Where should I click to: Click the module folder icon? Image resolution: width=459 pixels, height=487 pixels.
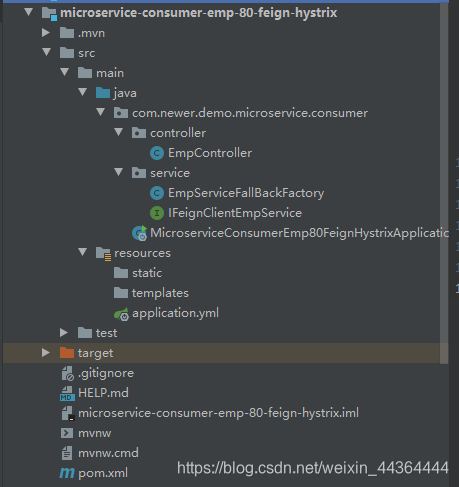(x=49, y=13)
